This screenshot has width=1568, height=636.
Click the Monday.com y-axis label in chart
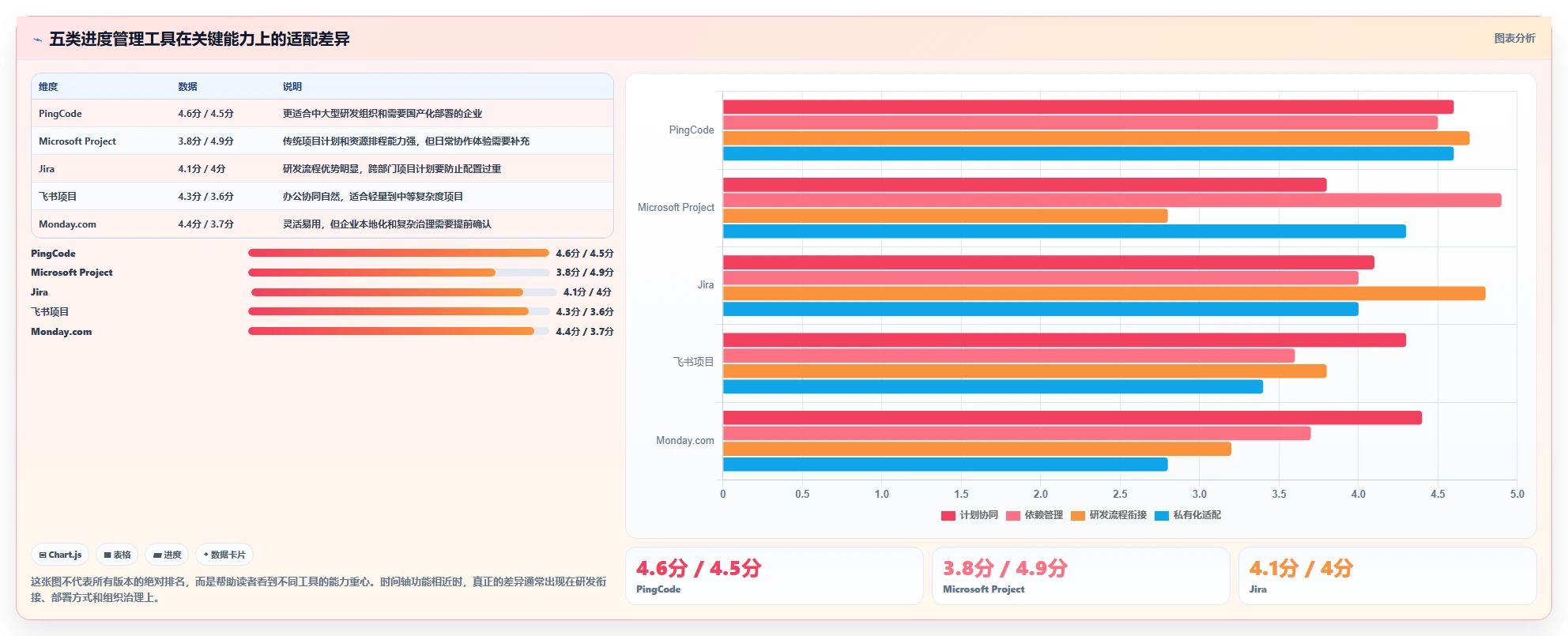tap(684, 440)
